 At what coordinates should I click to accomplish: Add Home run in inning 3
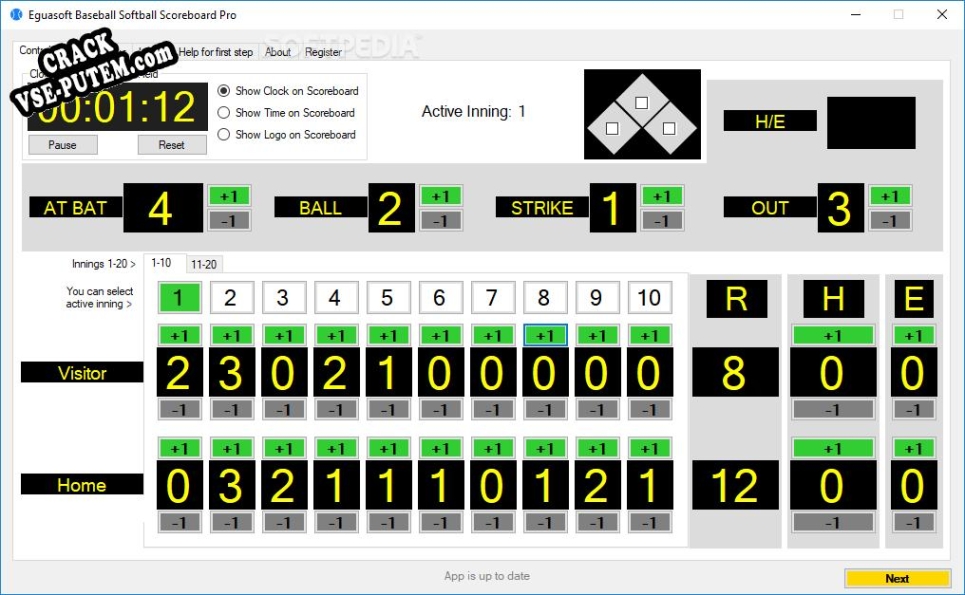284,449
